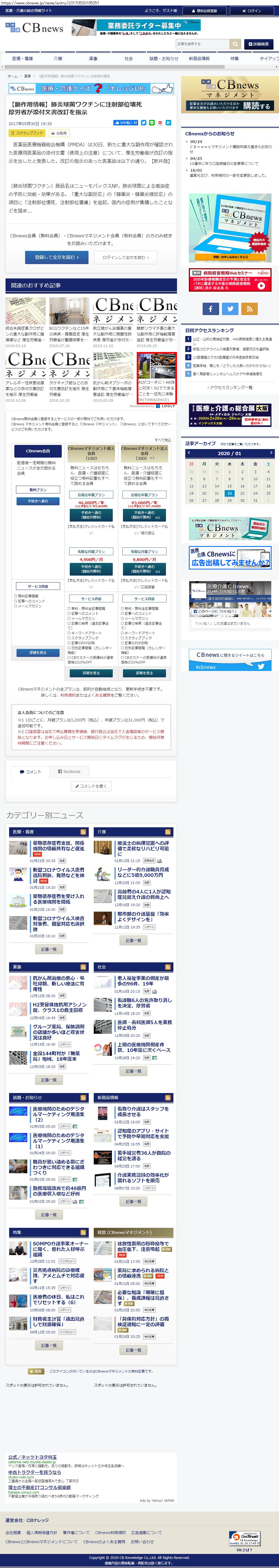Expand アクセスランキング一覧 link
Viewport: 279px width, 1568px height.
230,388
